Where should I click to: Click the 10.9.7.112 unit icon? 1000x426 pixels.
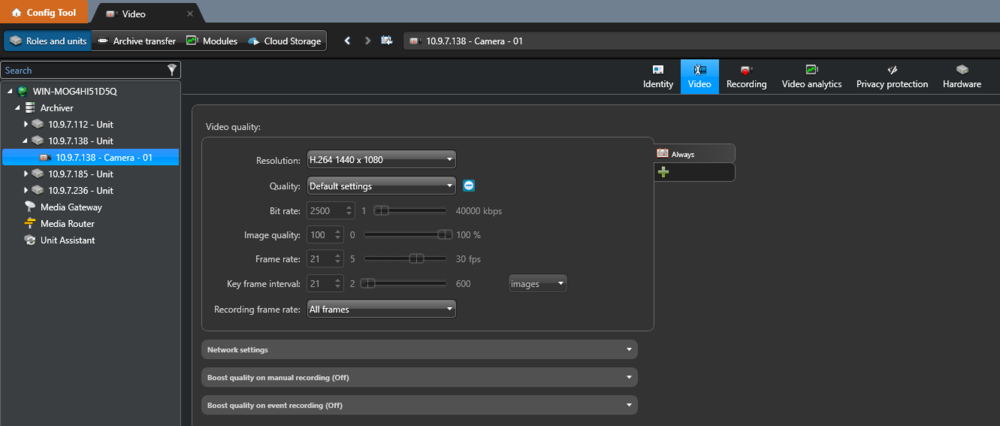(38, 124)
